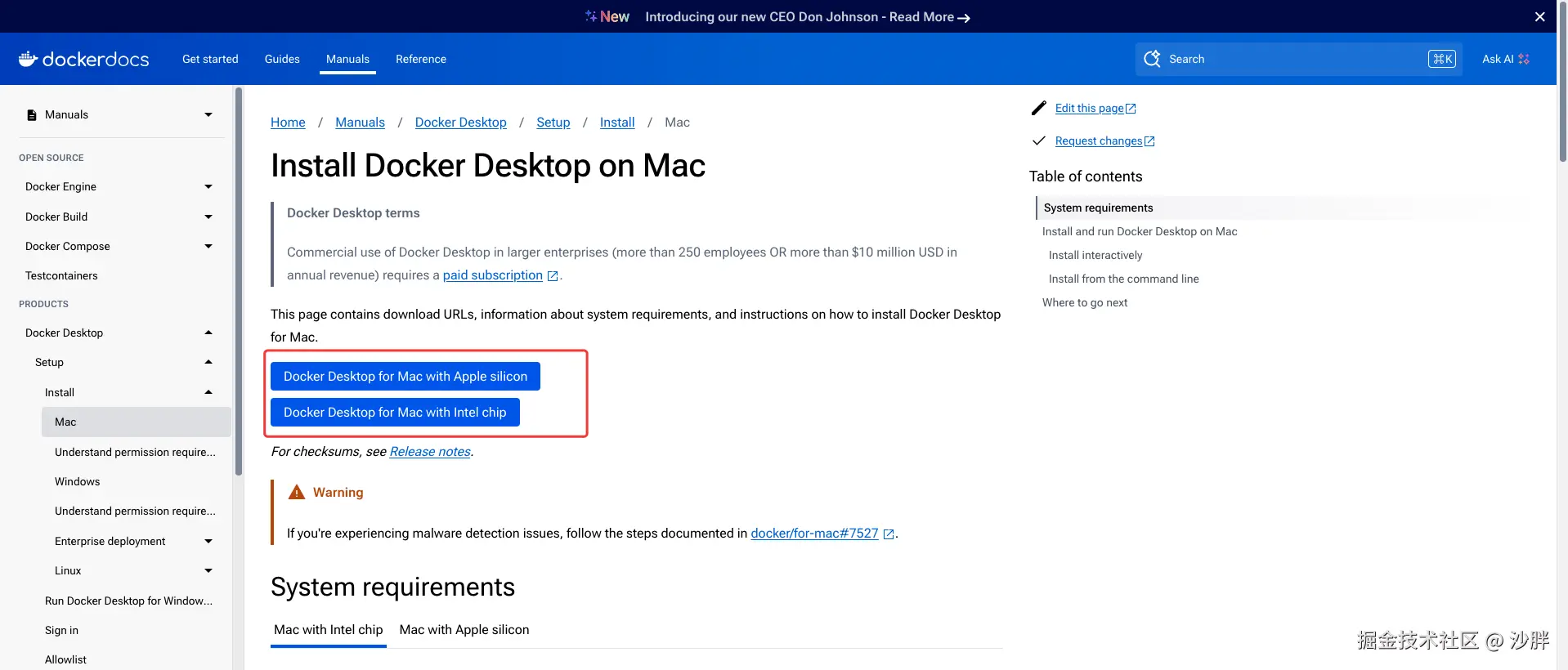Open Guides in top navigation

pos(282,59)
